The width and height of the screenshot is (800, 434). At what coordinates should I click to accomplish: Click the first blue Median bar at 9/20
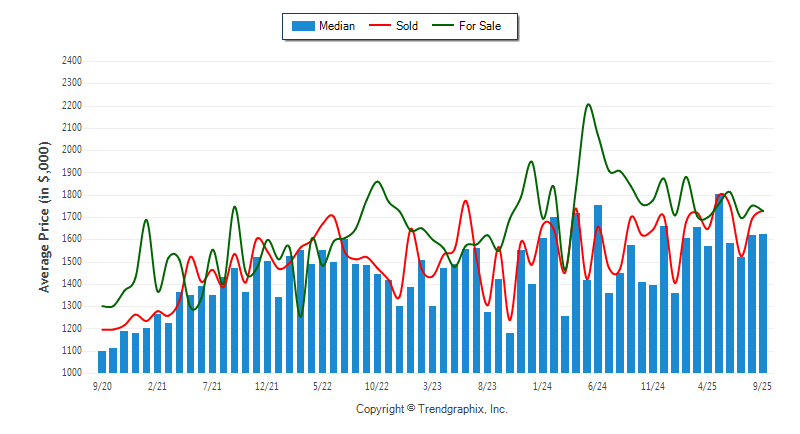pyautogui.click(x=102, y=362)
